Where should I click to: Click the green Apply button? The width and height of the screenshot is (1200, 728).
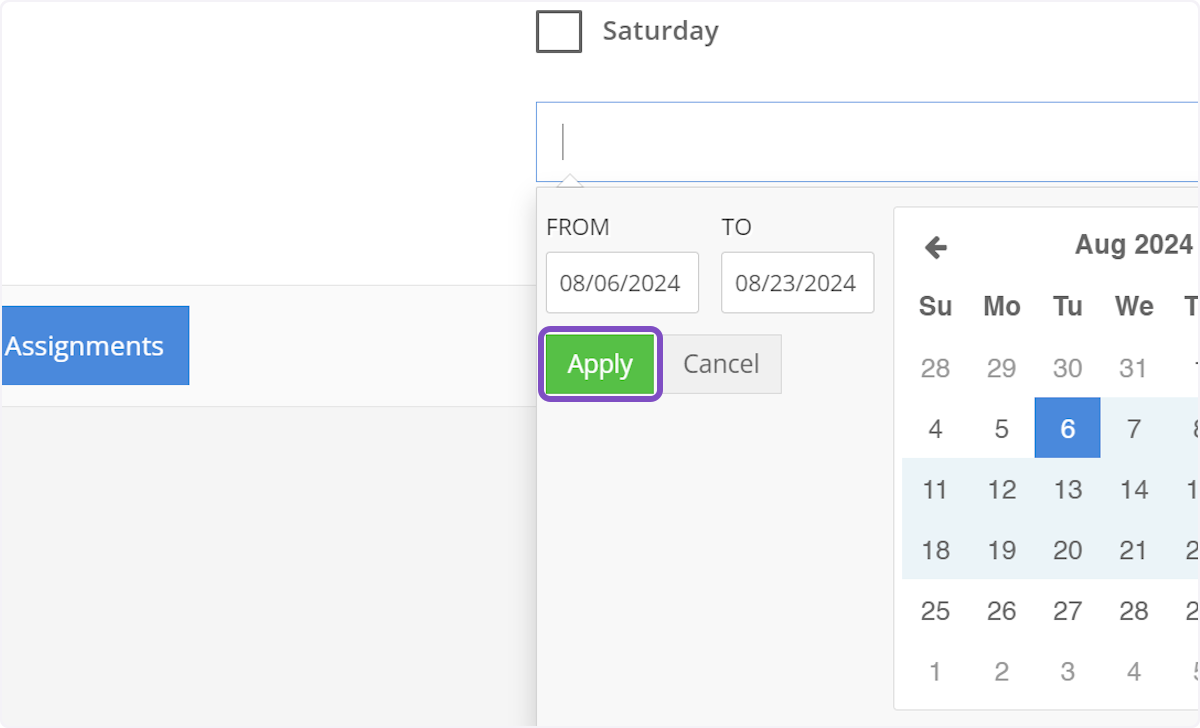(x=600, y=364)
